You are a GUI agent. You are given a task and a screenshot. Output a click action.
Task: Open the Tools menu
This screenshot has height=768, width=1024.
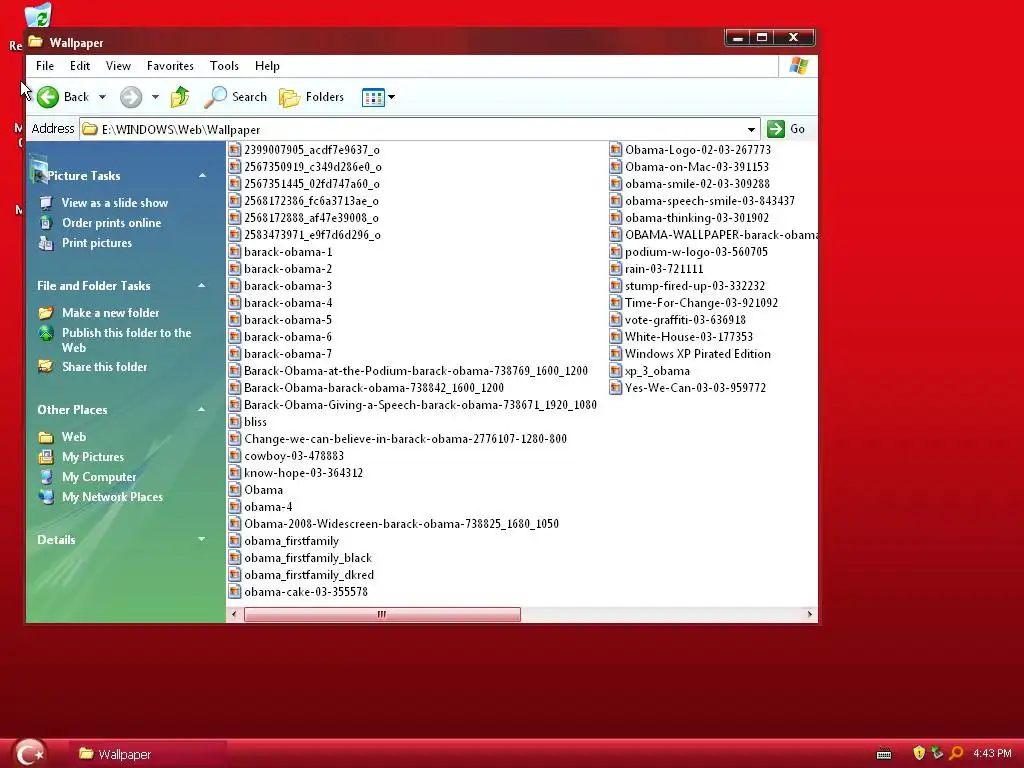(224, 65)
